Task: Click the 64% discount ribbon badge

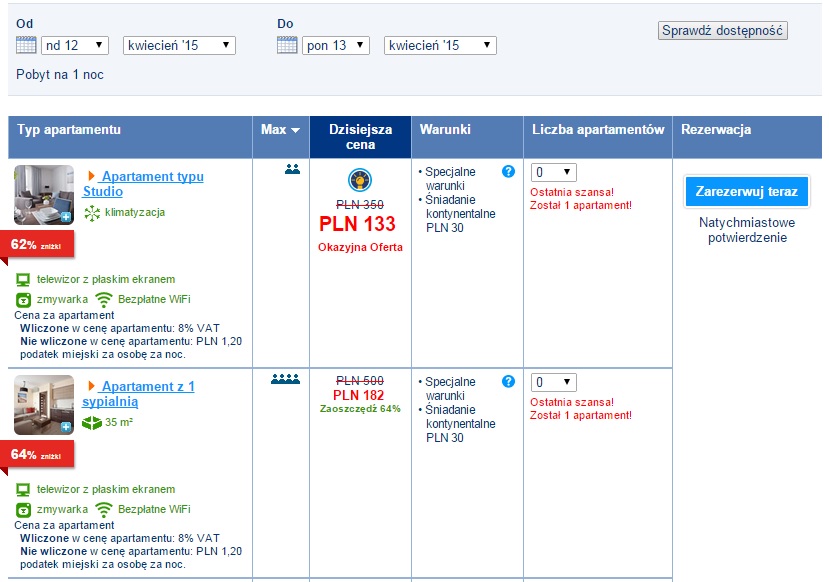Action: tap(36, 455)
